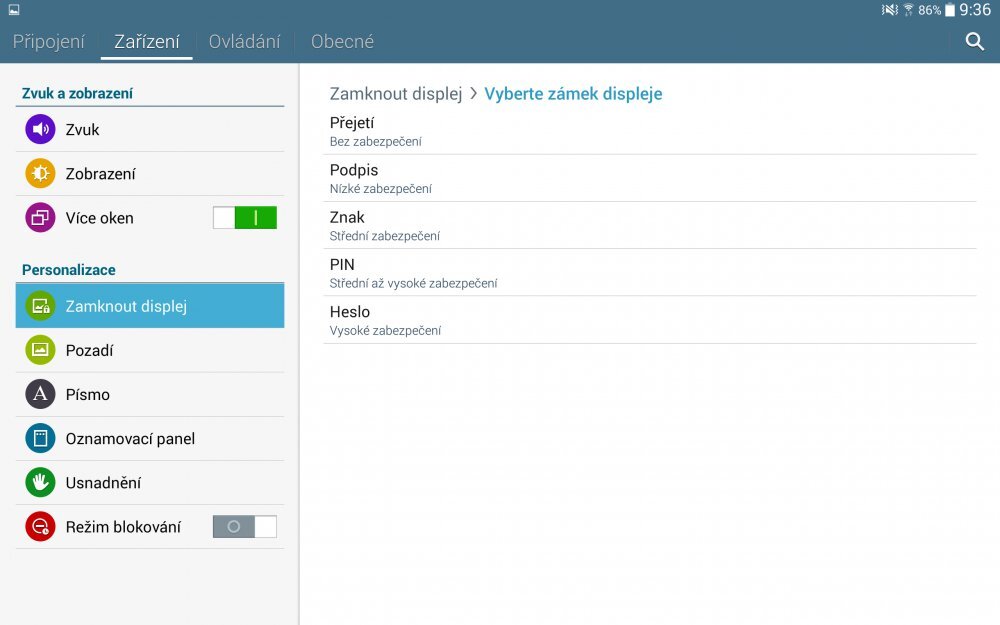Tap the Oznamovací panel icon
The height and width of the screenshot is (625, 1000).
[x=40, y=438]
